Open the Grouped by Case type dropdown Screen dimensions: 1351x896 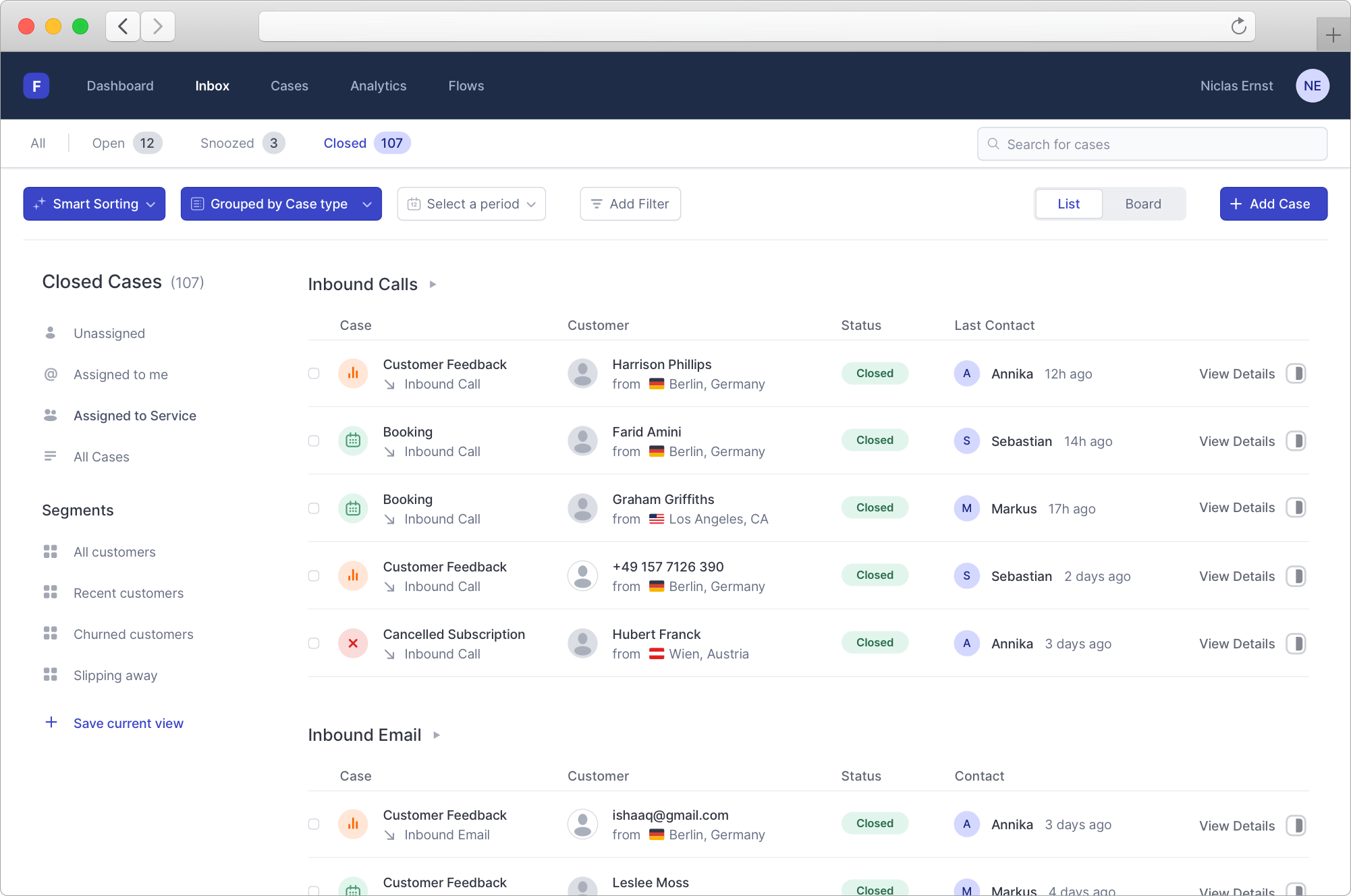click(x=281, y=204)
